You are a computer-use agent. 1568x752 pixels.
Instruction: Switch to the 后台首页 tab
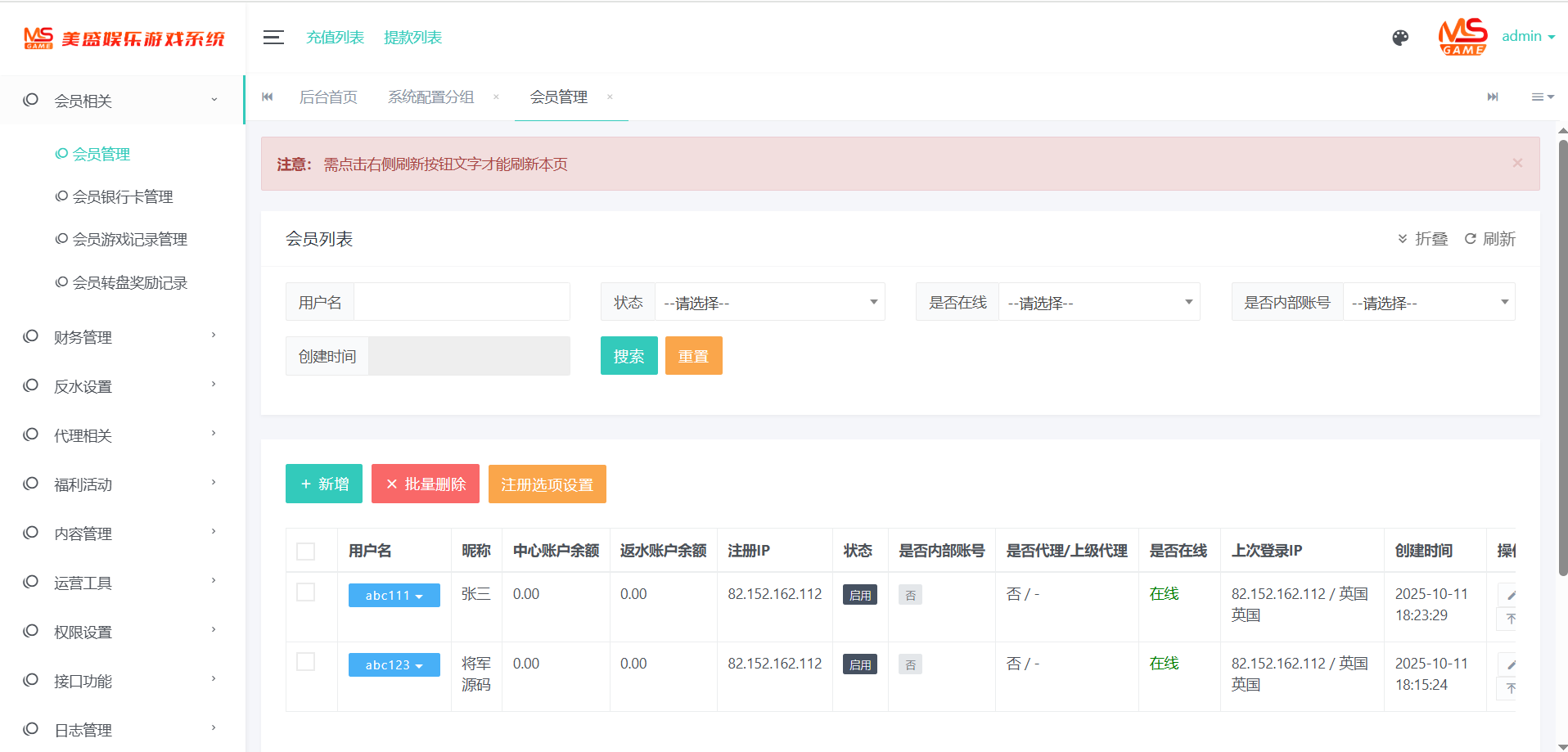(328, 97)
